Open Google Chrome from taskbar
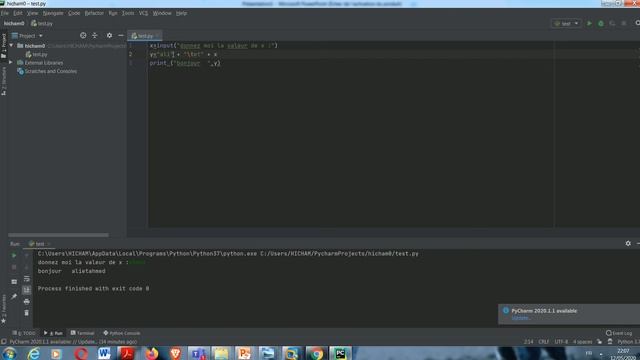 tap(316, 353)
